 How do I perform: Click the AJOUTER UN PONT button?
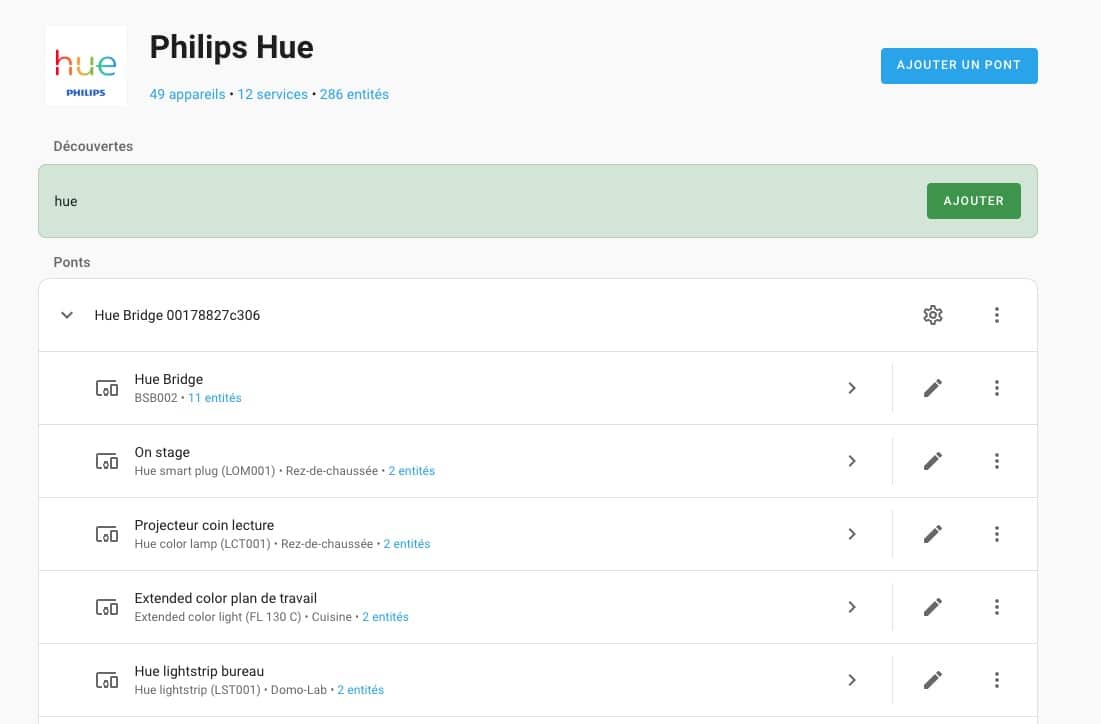click(x=959, y=65)
